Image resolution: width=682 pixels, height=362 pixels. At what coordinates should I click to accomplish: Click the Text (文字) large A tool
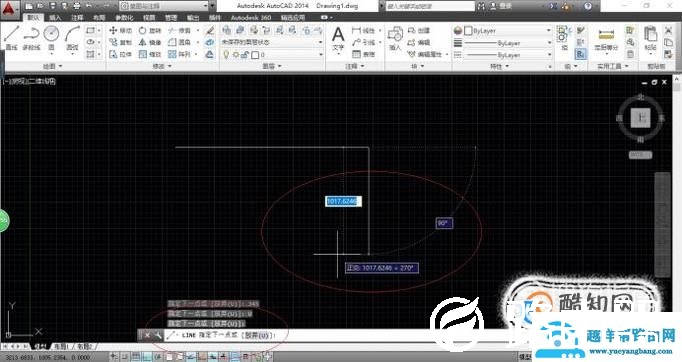(338, 38)
